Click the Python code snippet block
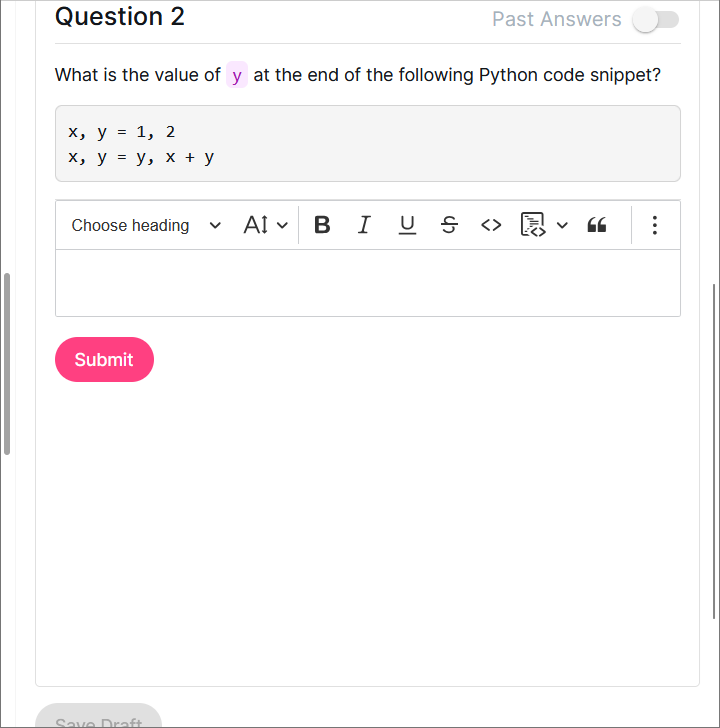Image resolution: width=720 pixels, height=728 pixels. click(x=367, y=144)
